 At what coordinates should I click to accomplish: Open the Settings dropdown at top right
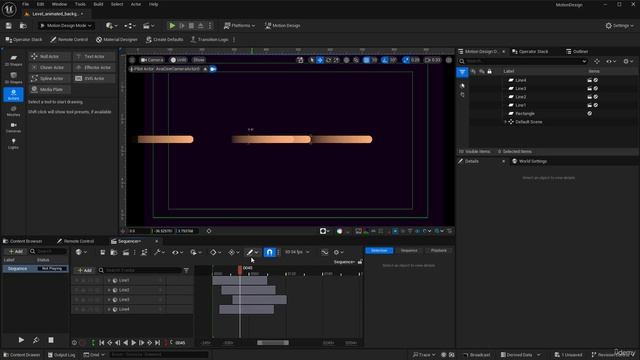(619, 26)
